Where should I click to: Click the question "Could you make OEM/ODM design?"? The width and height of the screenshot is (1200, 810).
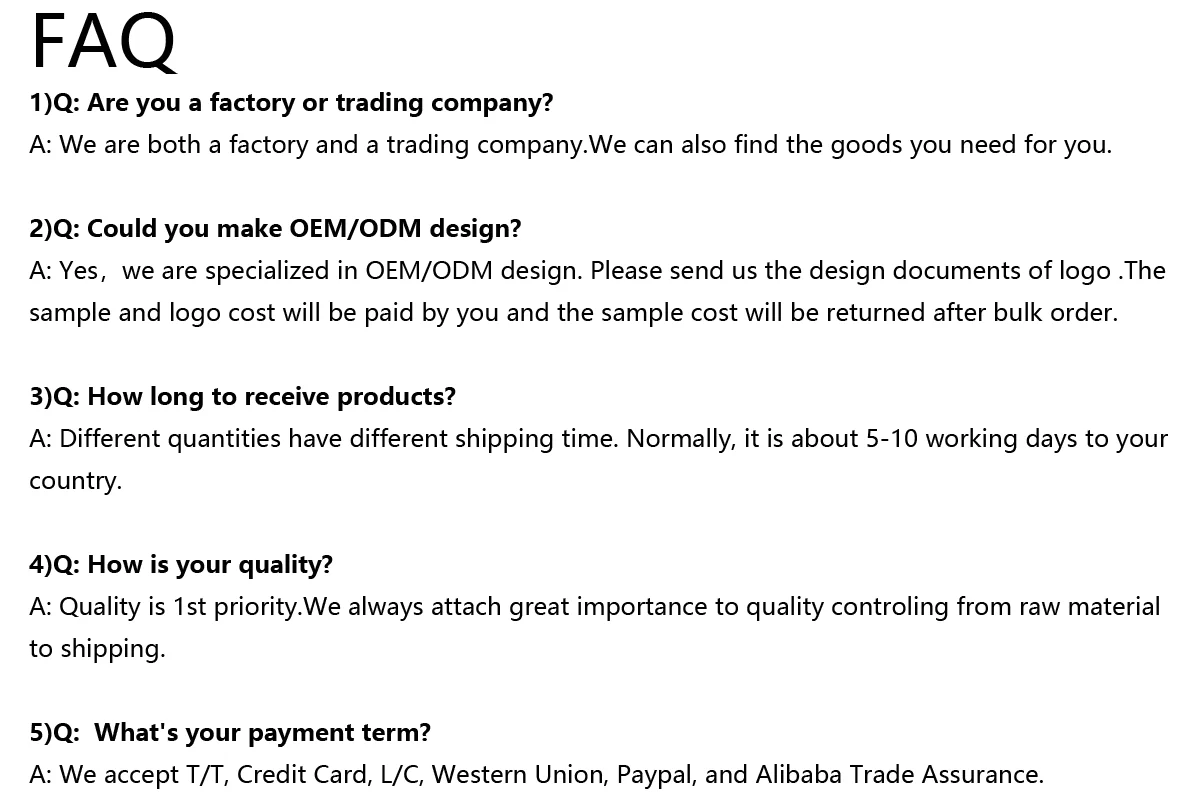(x=304, y=229)
